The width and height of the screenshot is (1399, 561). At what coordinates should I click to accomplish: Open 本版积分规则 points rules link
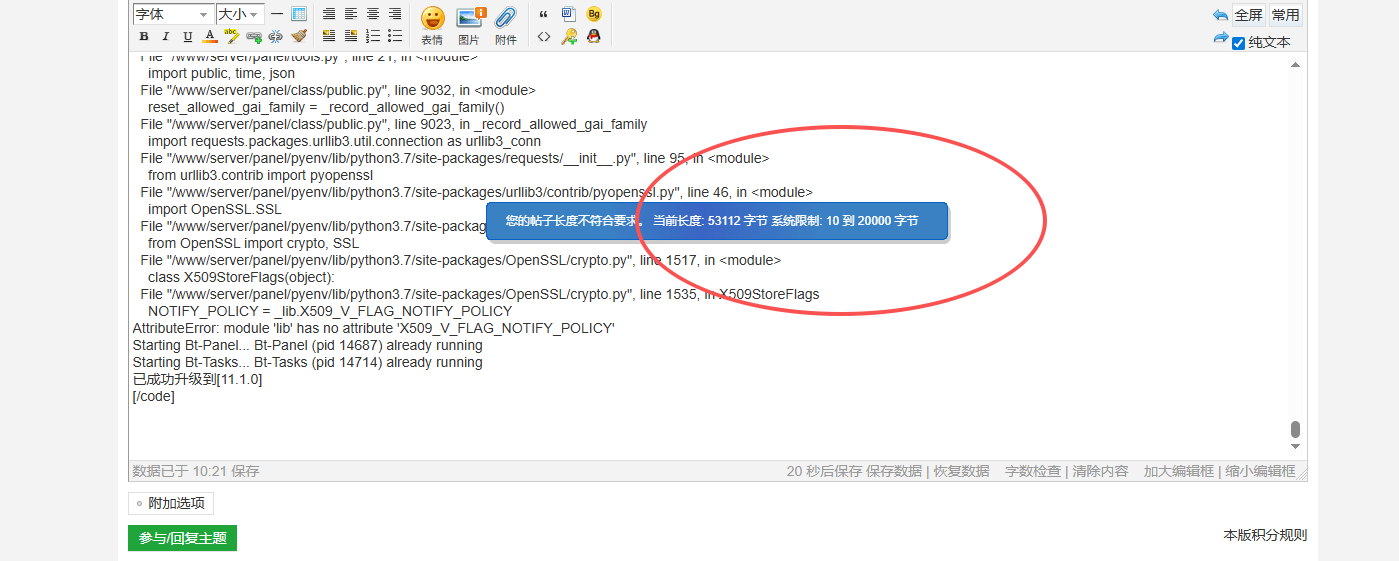point(1265,535)
